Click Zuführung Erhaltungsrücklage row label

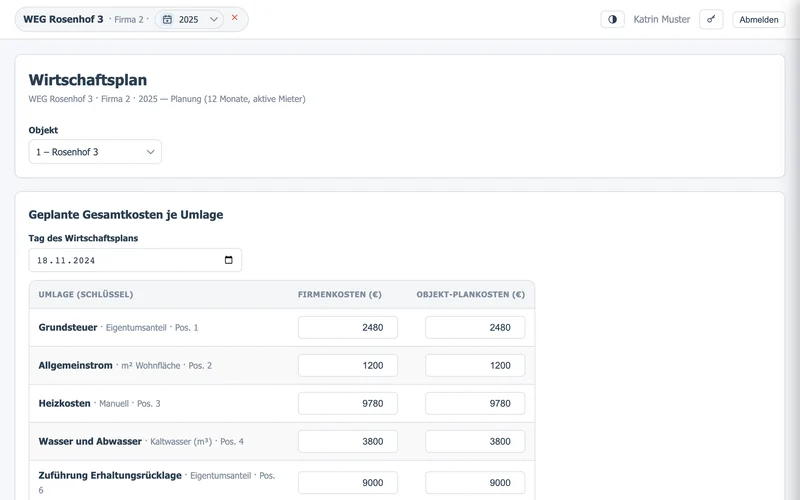(110, 476)
